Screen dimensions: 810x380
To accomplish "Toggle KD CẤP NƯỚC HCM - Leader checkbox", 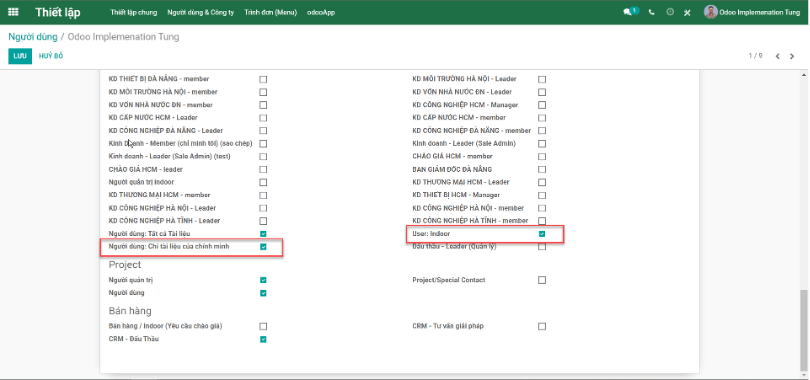I will click(263, 118).
